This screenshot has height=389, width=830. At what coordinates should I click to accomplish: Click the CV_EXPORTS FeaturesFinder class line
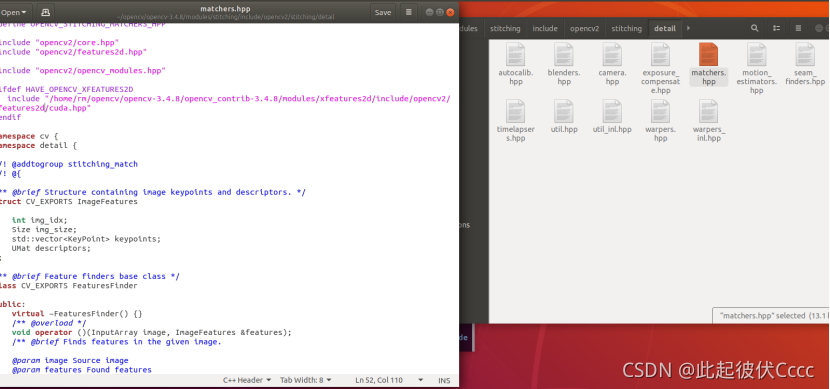coord(69,286)
